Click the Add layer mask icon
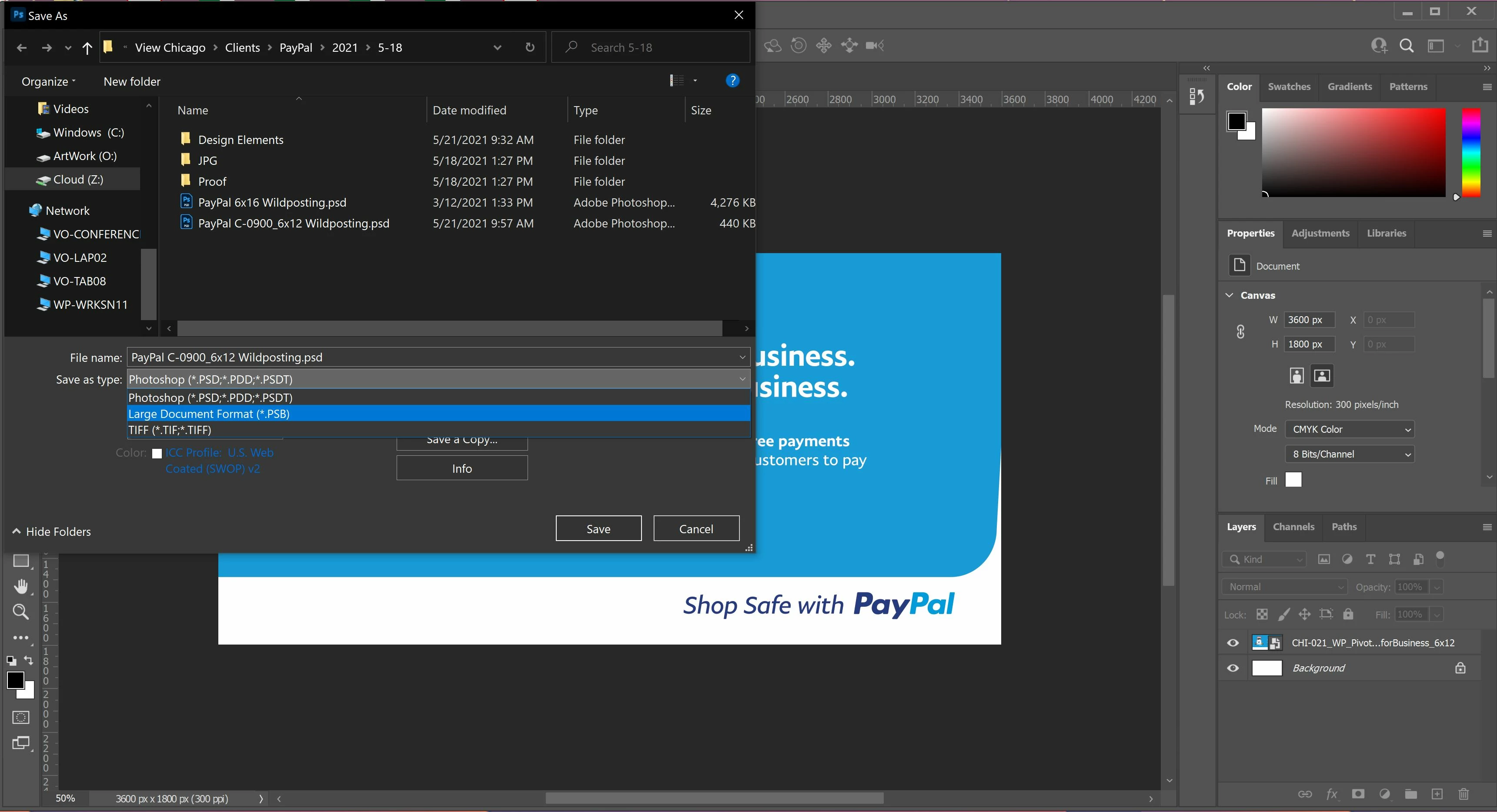 pos(1358,794)
